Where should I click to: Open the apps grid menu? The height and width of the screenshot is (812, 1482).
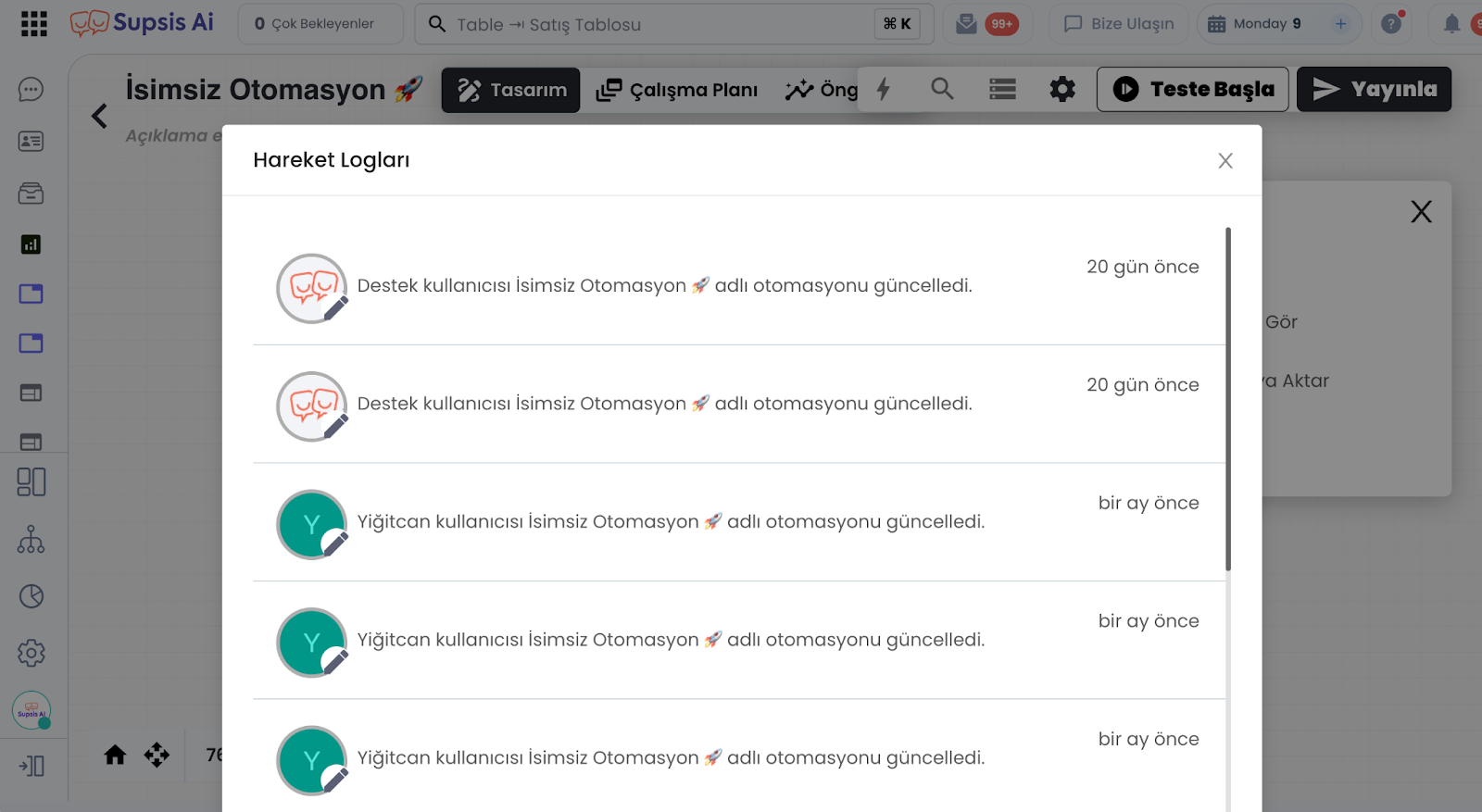click(x=33, y=24)
